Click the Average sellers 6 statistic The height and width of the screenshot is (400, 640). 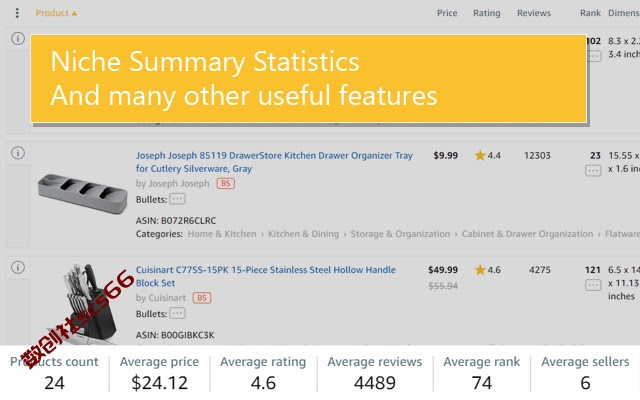click(x=585, y=372)
